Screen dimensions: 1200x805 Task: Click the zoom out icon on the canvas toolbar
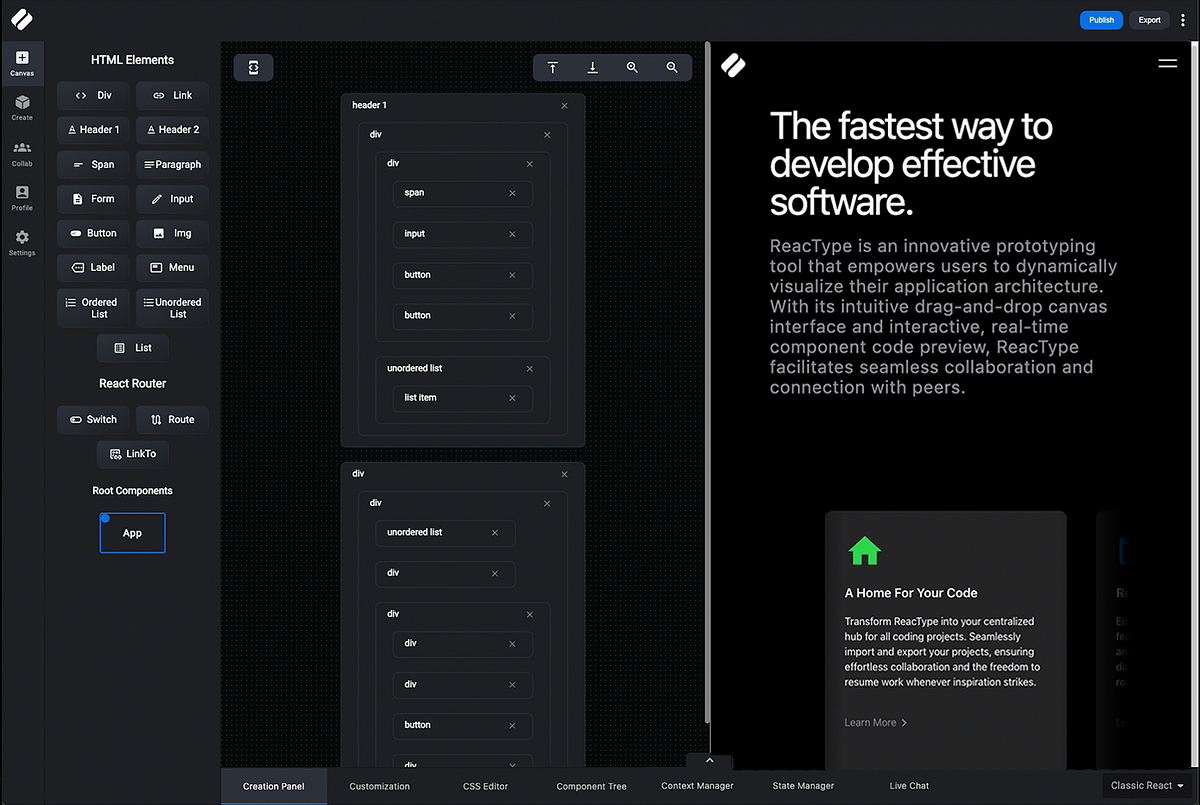tap(672, 67)
